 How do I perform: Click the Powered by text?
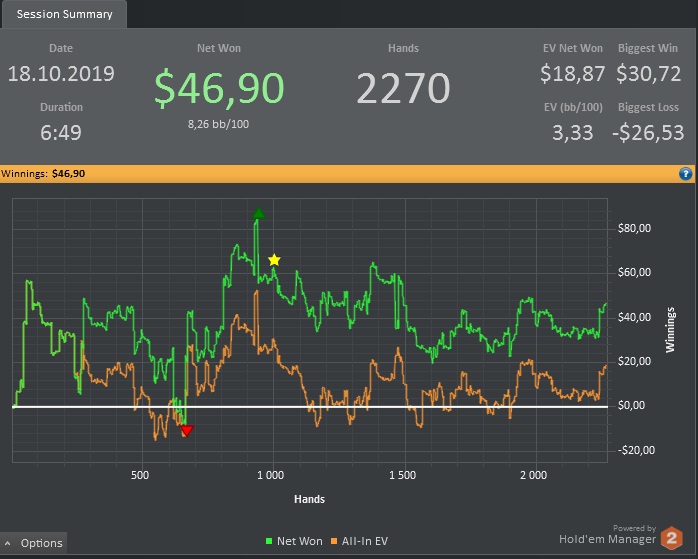(x=634, y=528)
